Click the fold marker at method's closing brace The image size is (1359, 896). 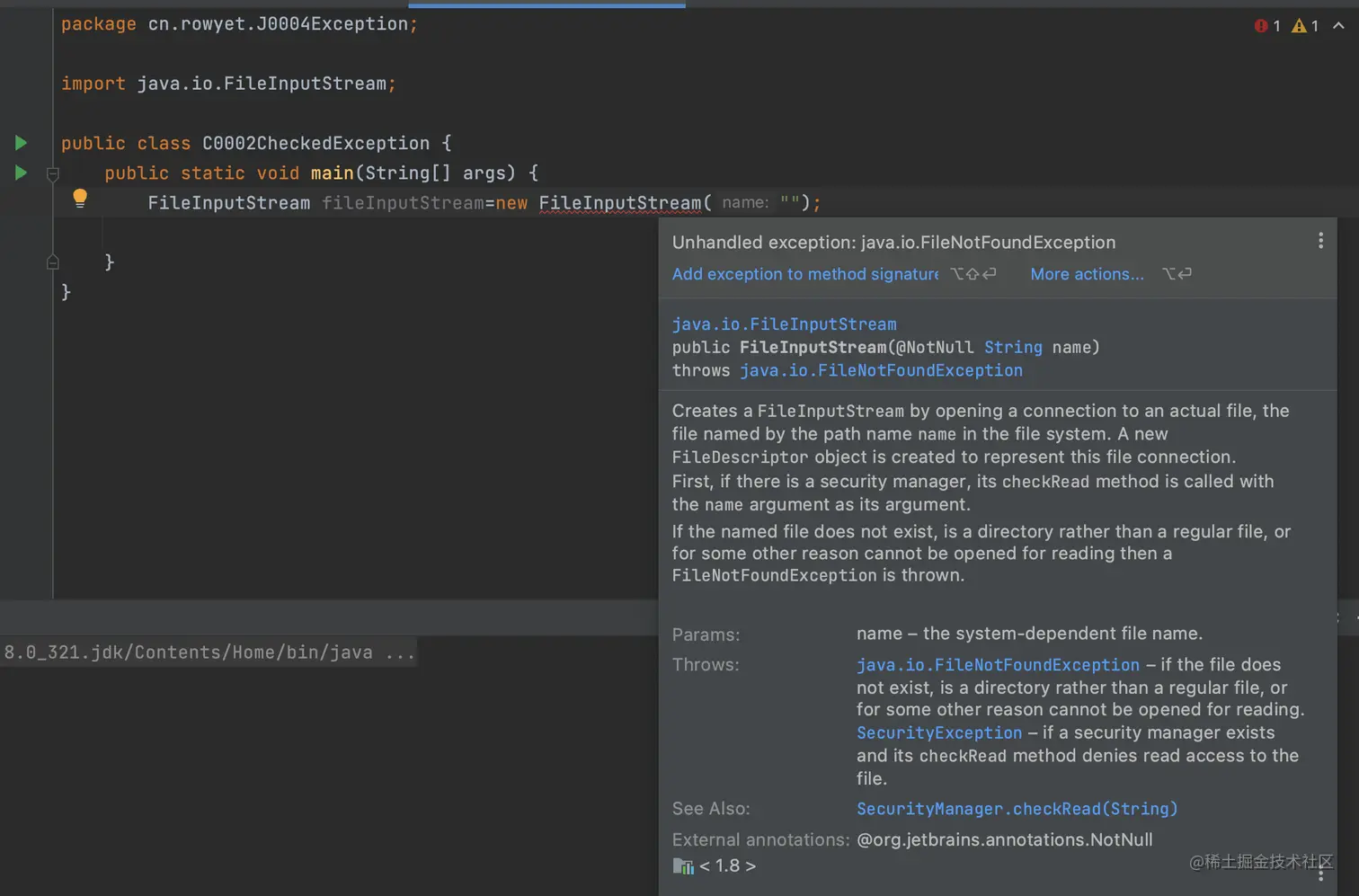pyautogui.click(x=53, y=262)
